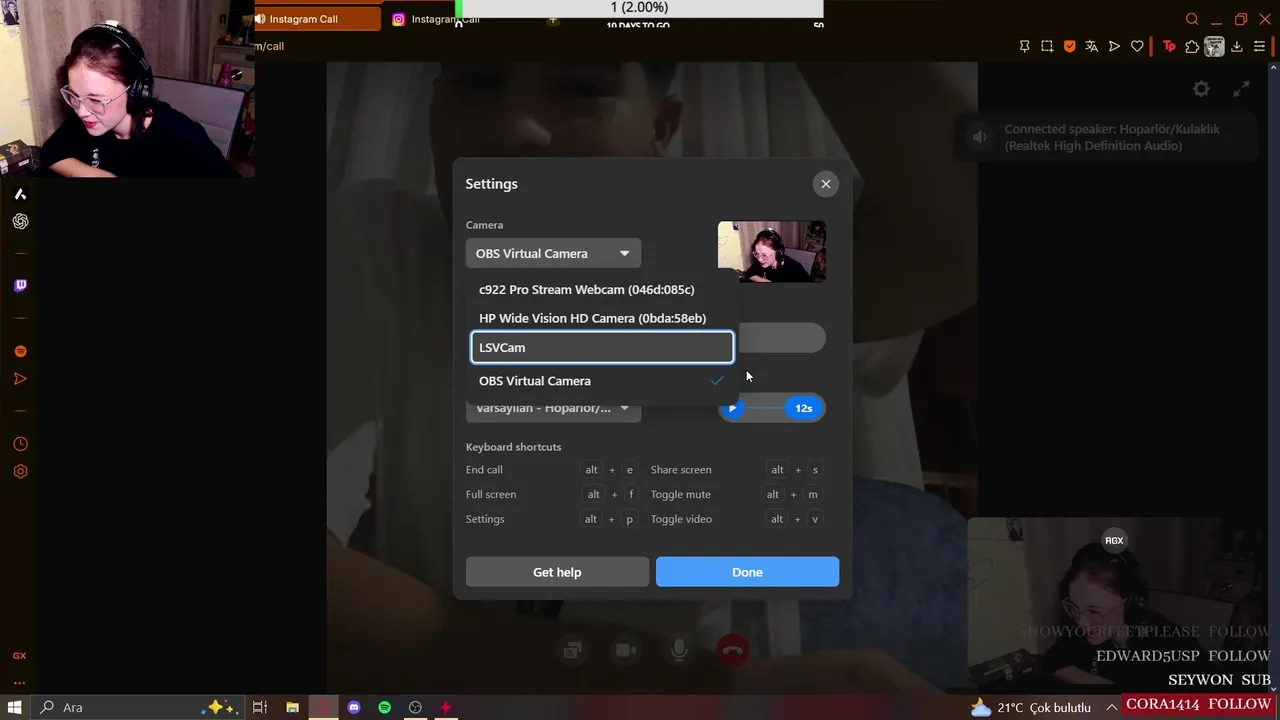The width and height of the screenshot is (1280, 720).
Task: Open the GX Corner sidebar button
Action: click(19, 656)
